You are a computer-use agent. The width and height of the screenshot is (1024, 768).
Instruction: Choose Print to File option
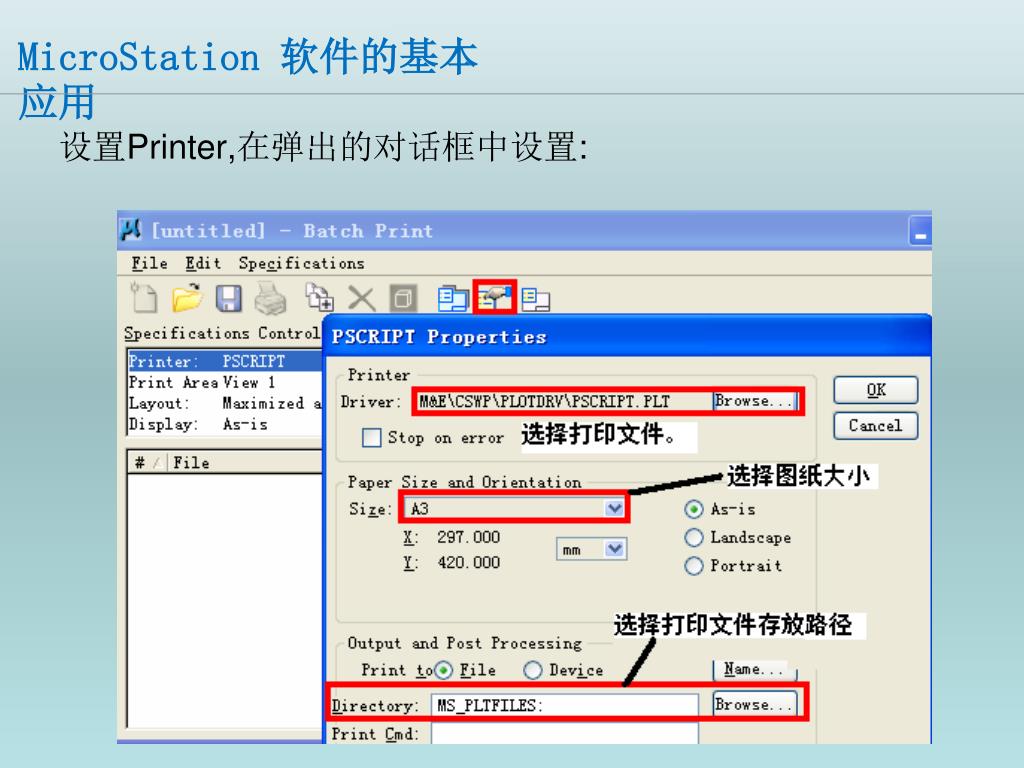click(x=443, y=670)
